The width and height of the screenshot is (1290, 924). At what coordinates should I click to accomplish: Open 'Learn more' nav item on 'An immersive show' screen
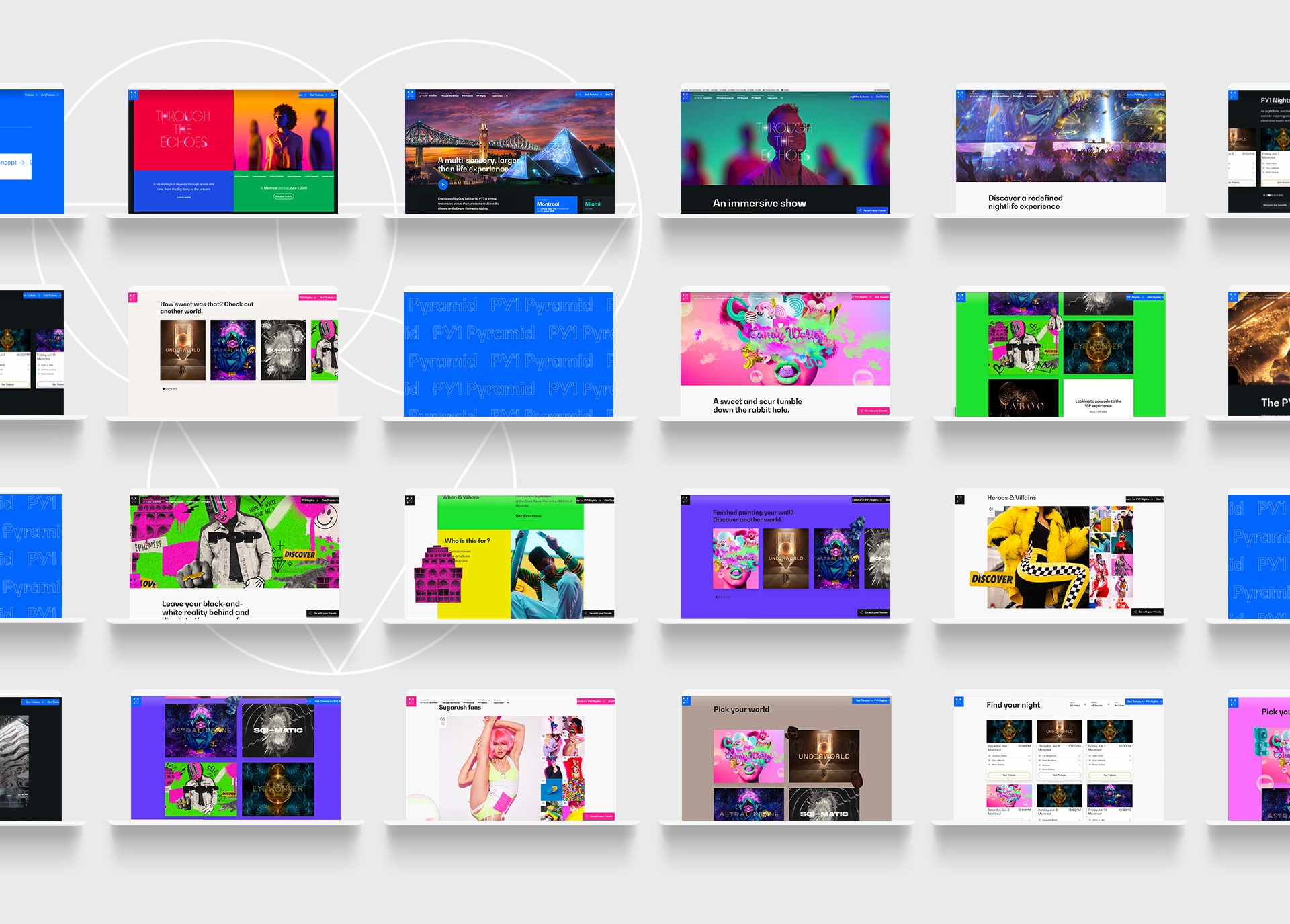click(773, 97)
